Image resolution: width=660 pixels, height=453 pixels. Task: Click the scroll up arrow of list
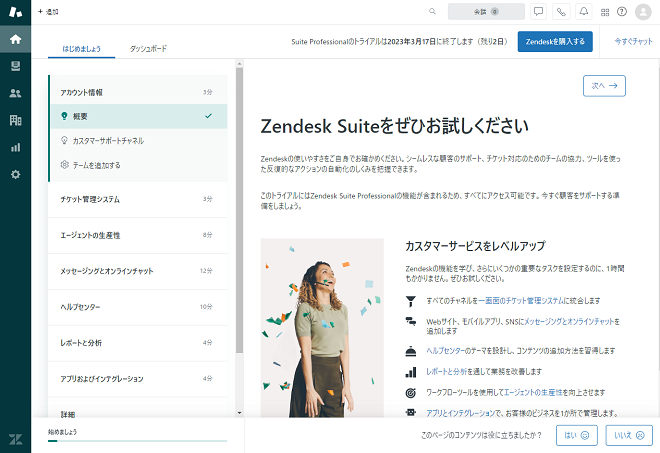coord(240,64)
